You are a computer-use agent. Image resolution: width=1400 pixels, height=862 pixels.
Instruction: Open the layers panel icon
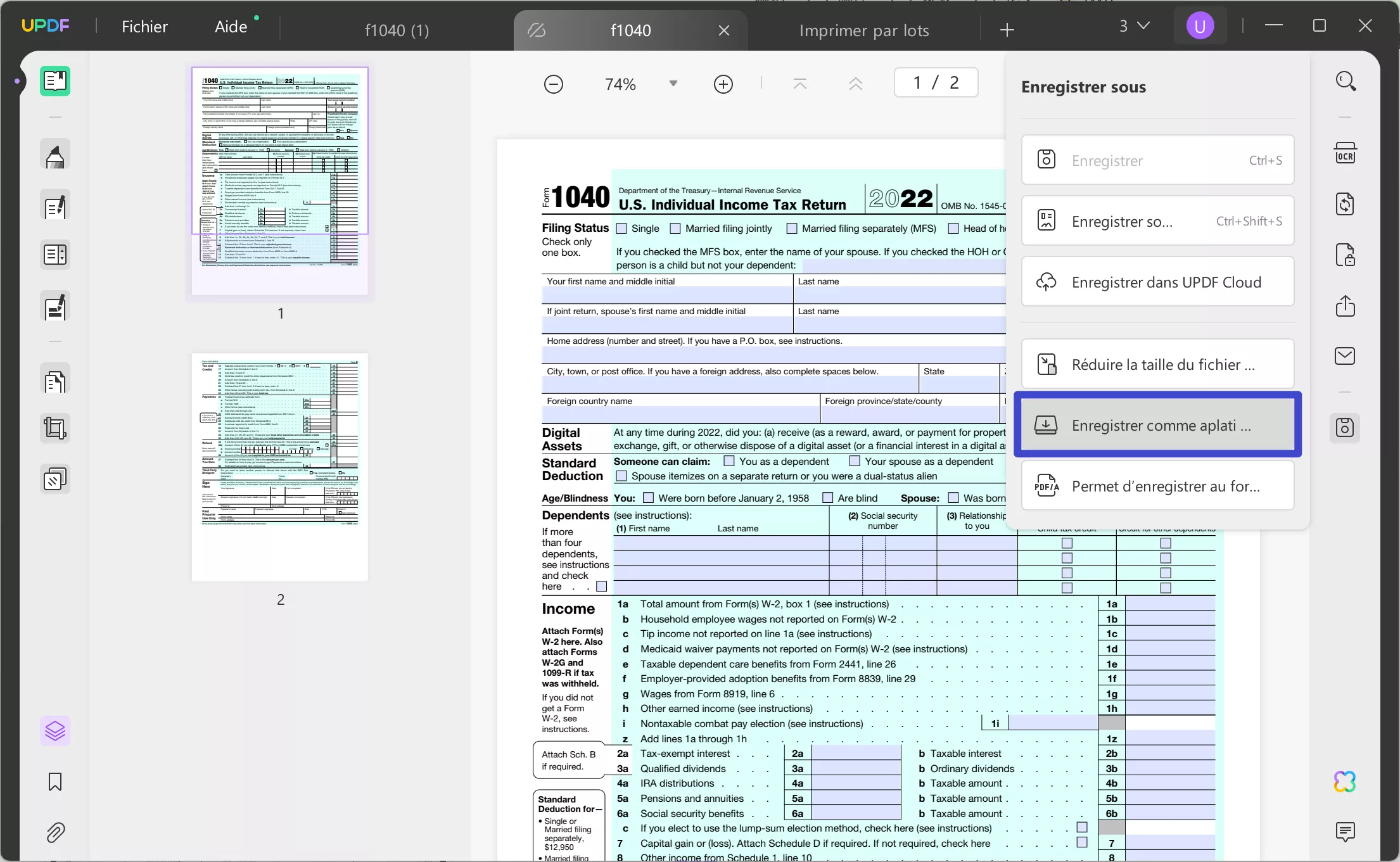[x=55, y=731]
